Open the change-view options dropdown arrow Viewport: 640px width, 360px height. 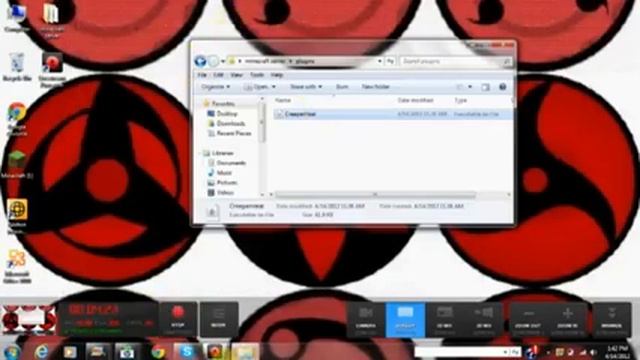(470, 87)
